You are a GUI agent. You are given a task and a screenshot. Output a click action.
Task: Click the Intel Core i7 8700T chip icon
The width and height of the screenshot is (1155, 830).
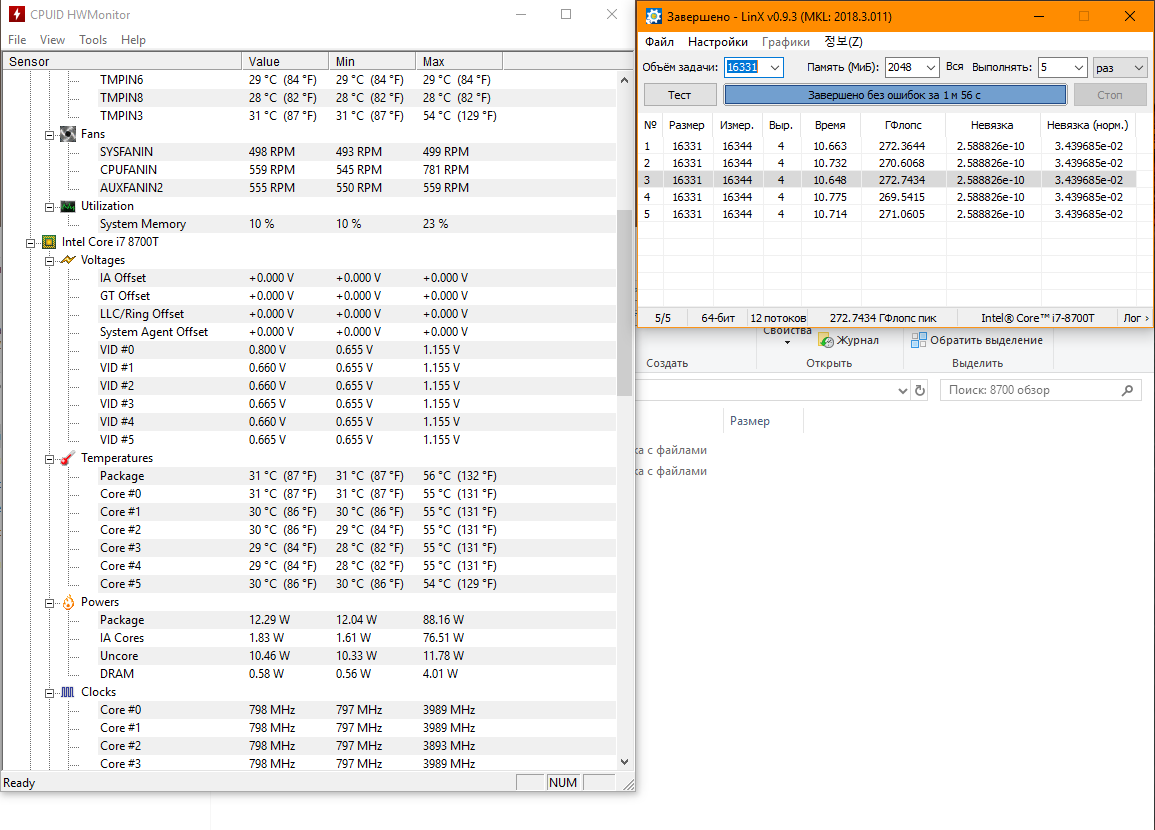coord(47,242)
